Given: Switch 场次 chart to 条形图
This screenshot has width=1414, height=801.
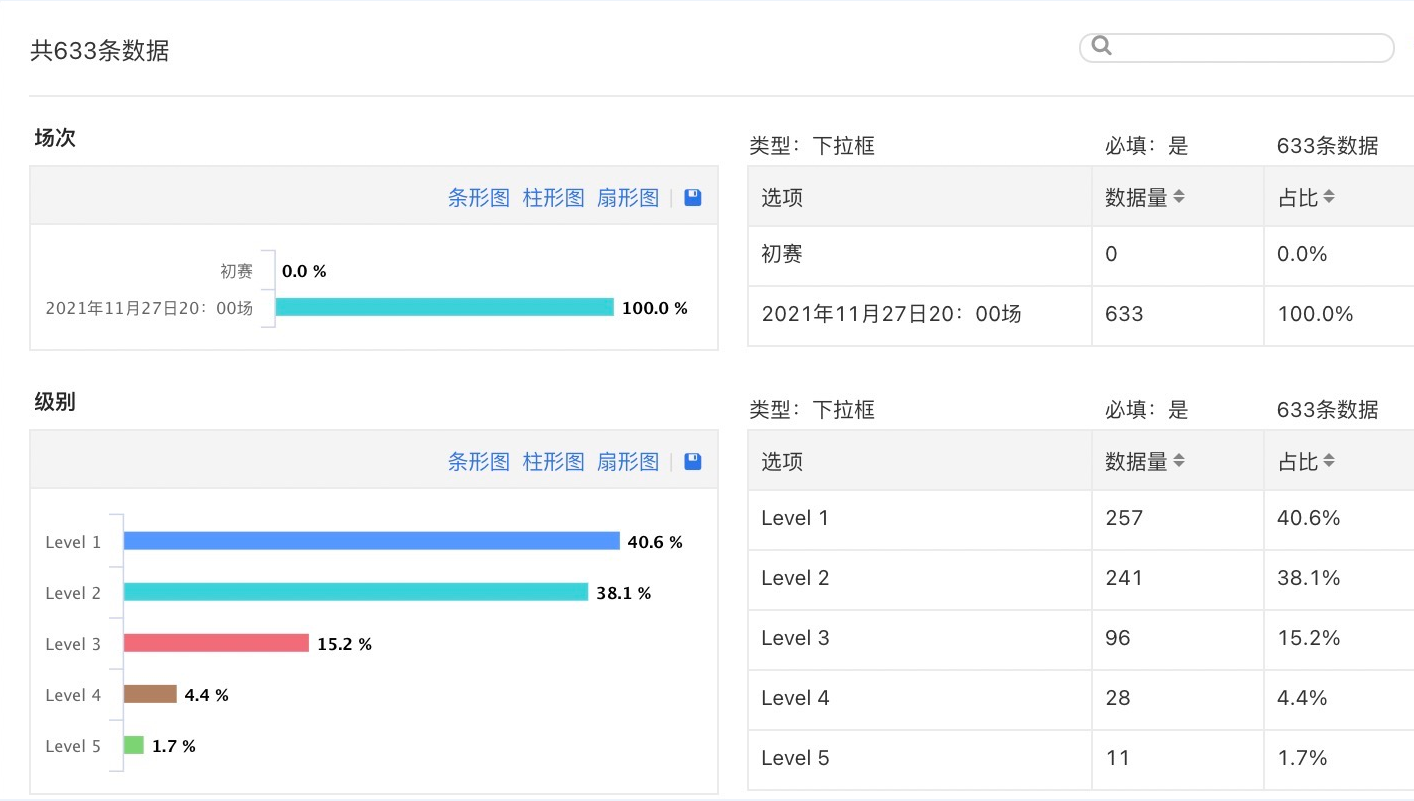Looking at the screenshot, I should 479,198.
